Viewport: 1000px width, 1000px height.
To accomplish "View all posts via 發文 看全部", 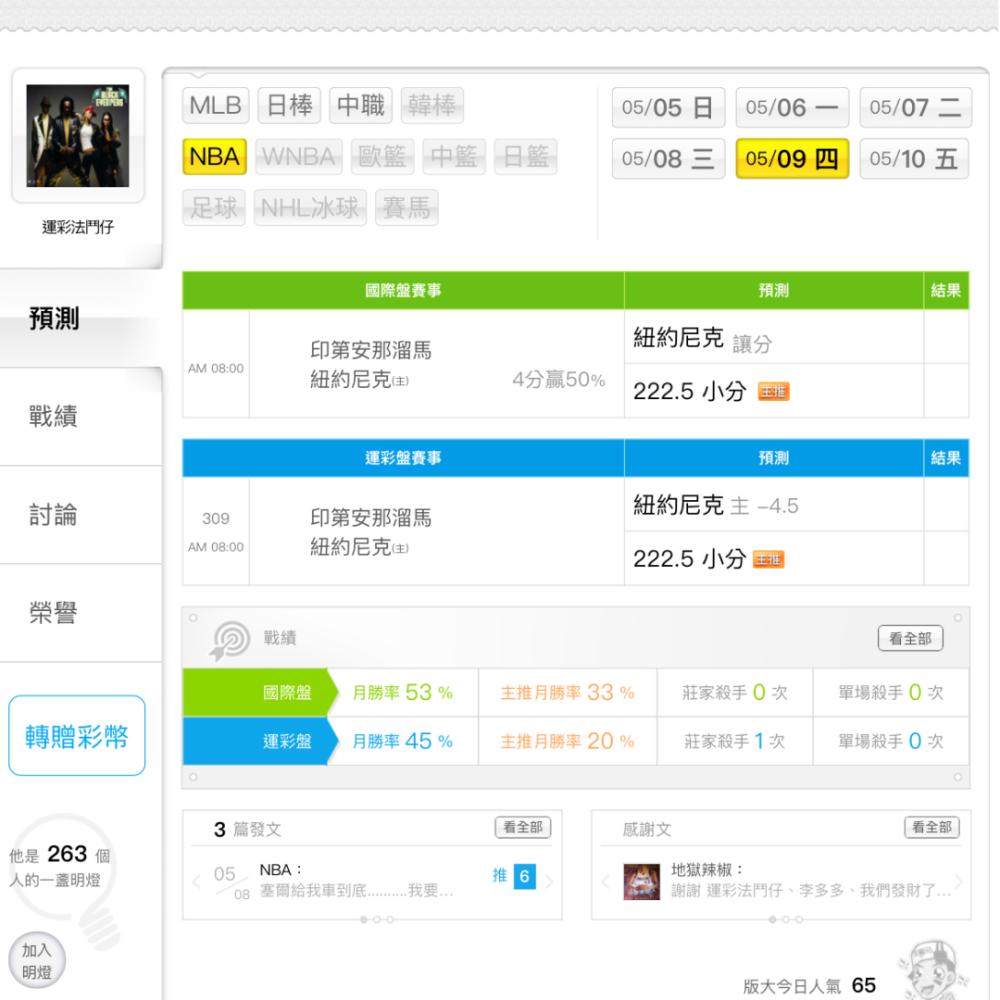I will pos(522,827).
